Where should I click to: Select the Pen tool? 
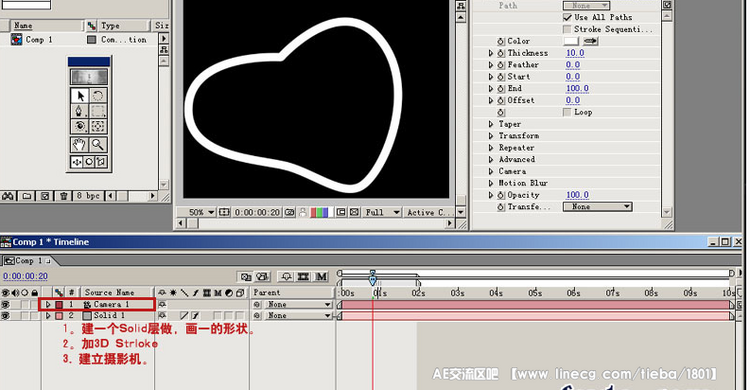[80, 111]
